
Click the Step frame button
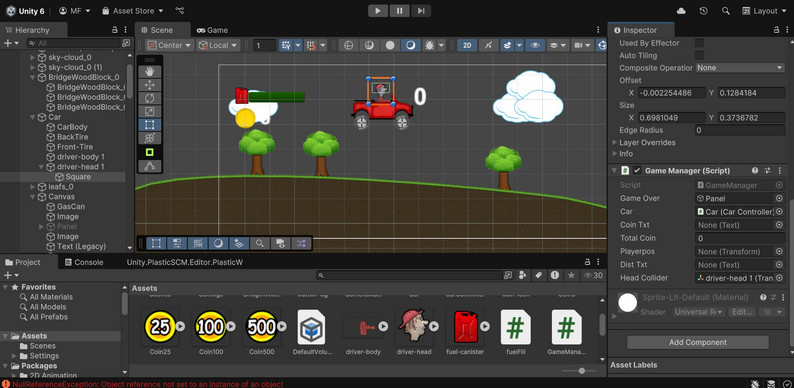(421, 11)
